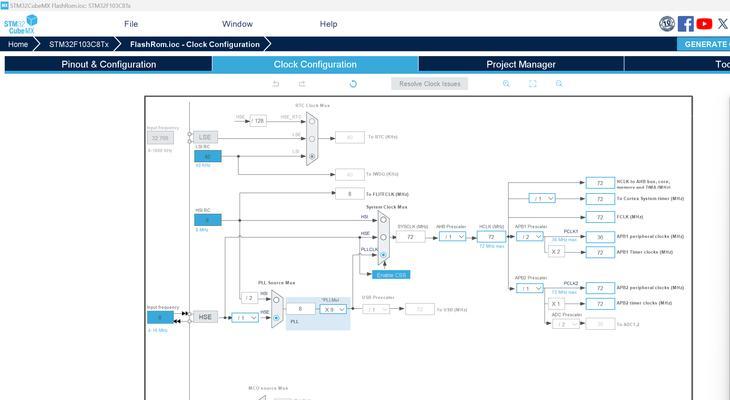Click the LSI RC blue value box

coord(208,156)
